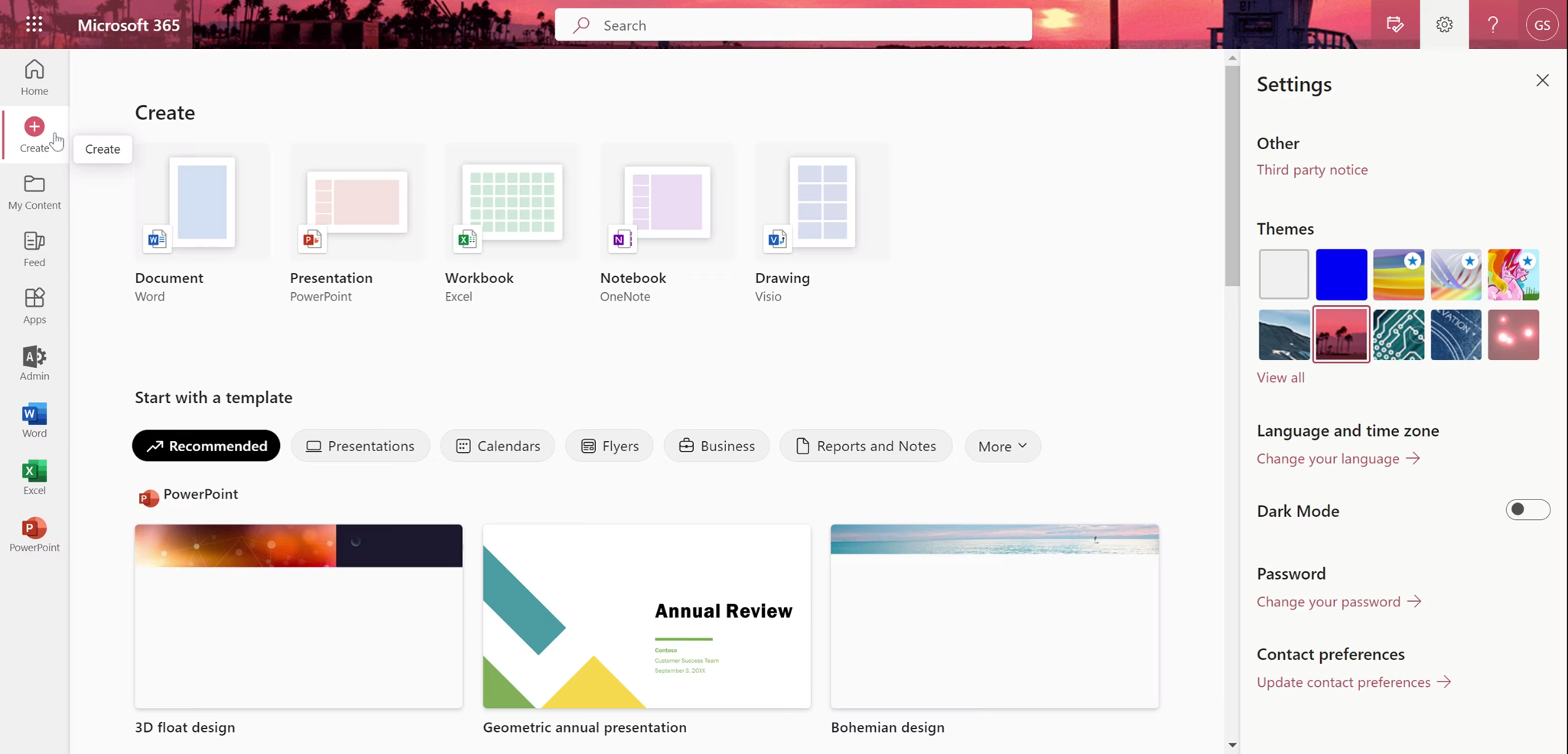Image resolution: width=1568 pixels, height=754 pixels.
Task: Choose the solid blue theme swatch
Action: 1341,274
